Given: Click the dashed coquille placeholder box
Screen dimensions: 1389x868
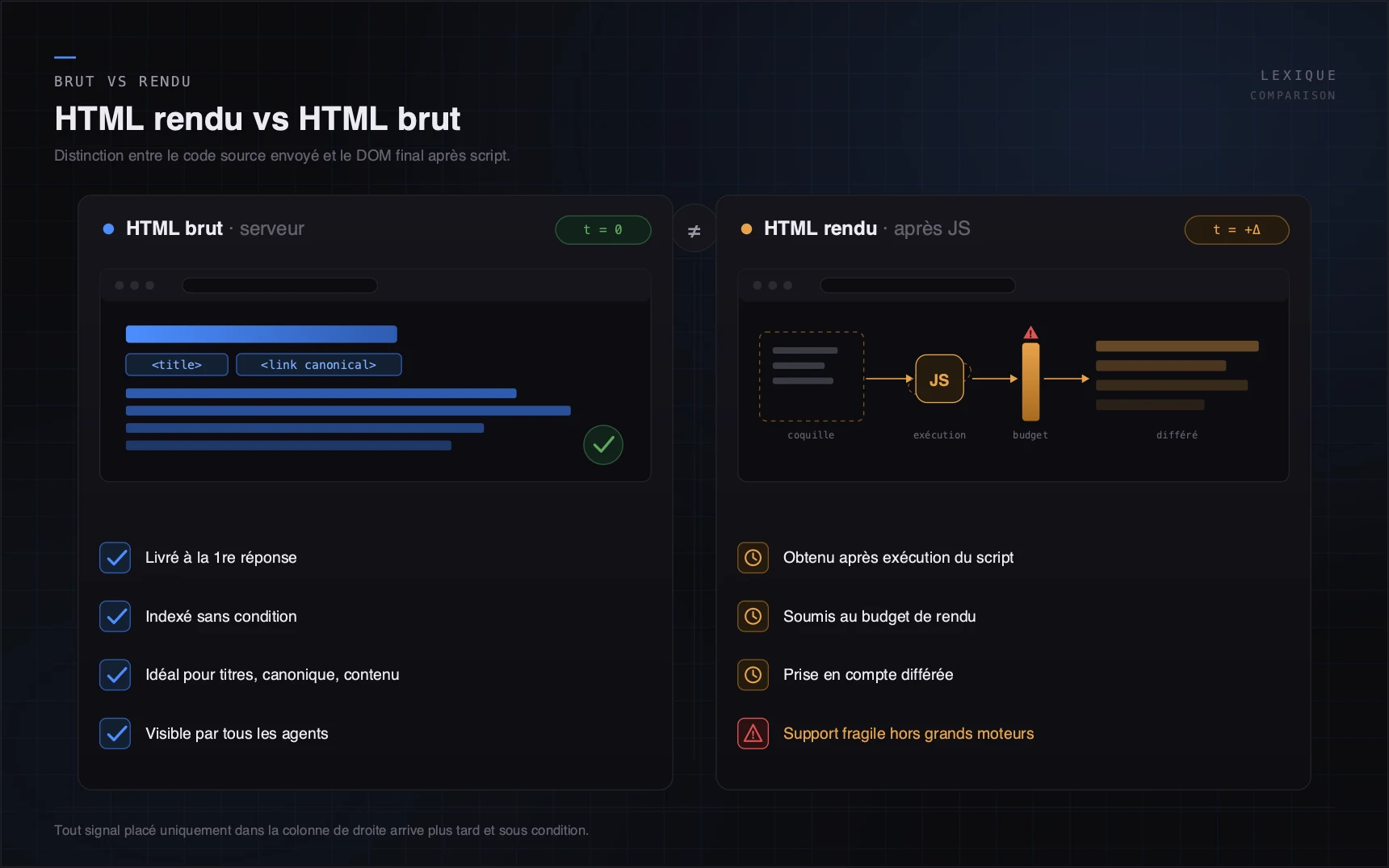Looking at the screenshot, I should (x=812, y=376).
